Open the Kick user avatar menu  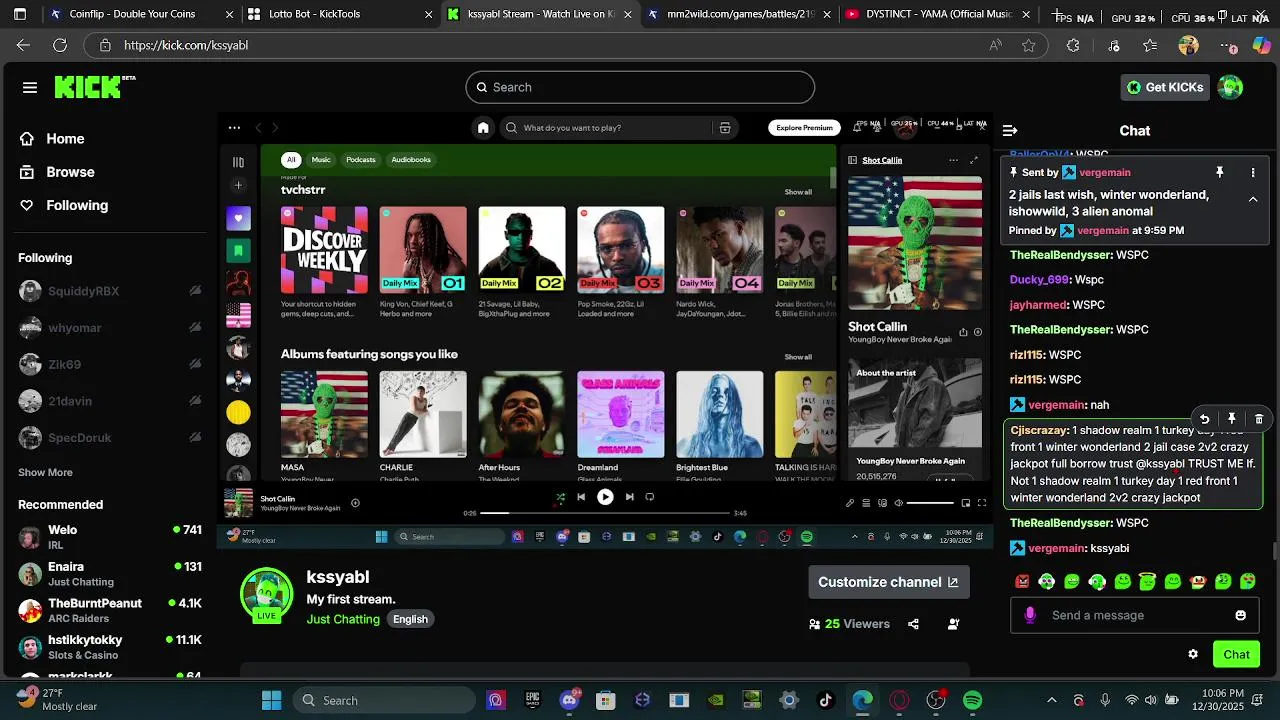pos(1230,87)
